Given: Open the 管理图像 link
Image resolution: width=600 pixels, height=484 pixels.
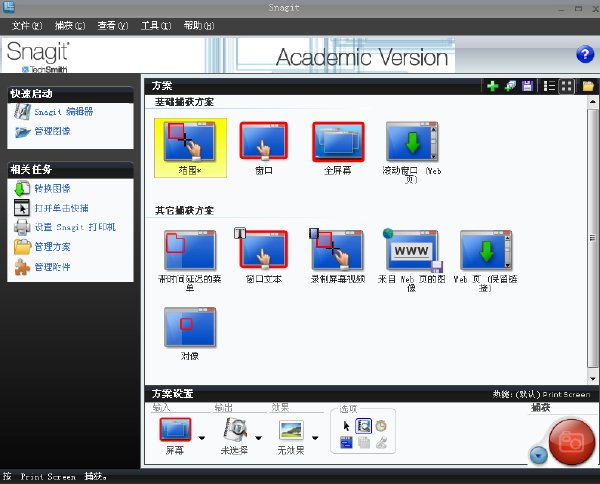Looking at the screenshot, I should [52, 131].
